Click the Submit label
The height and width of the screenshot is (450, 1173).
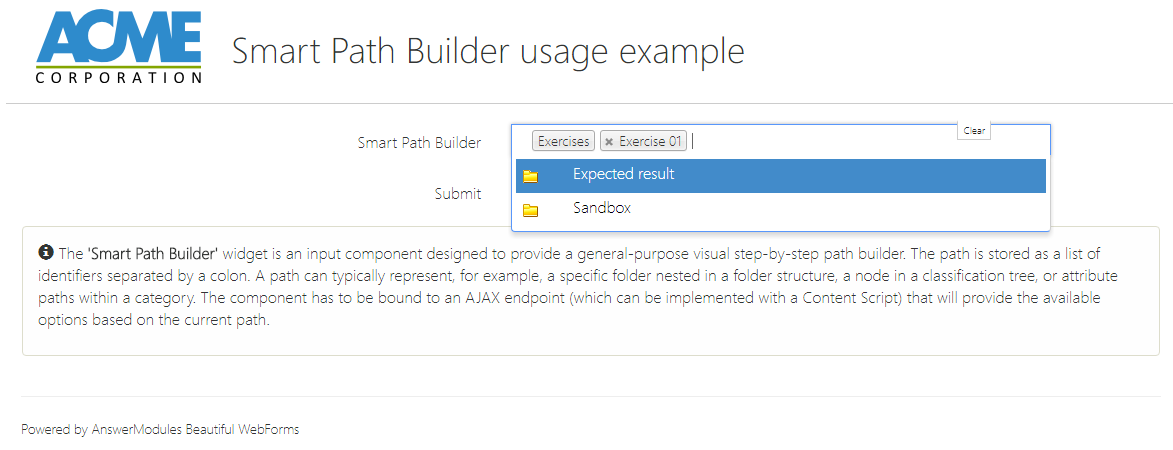click(458, 194)
